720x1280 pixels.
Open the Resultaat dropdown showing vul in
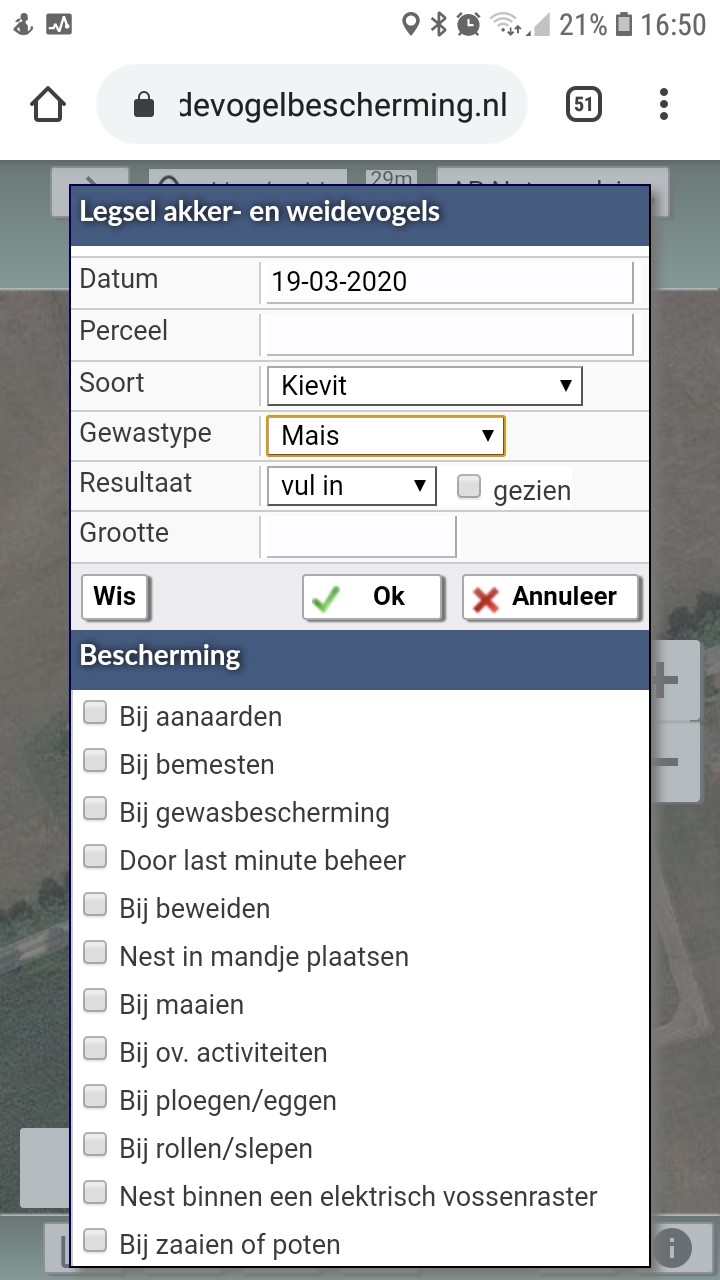[351, 486]
